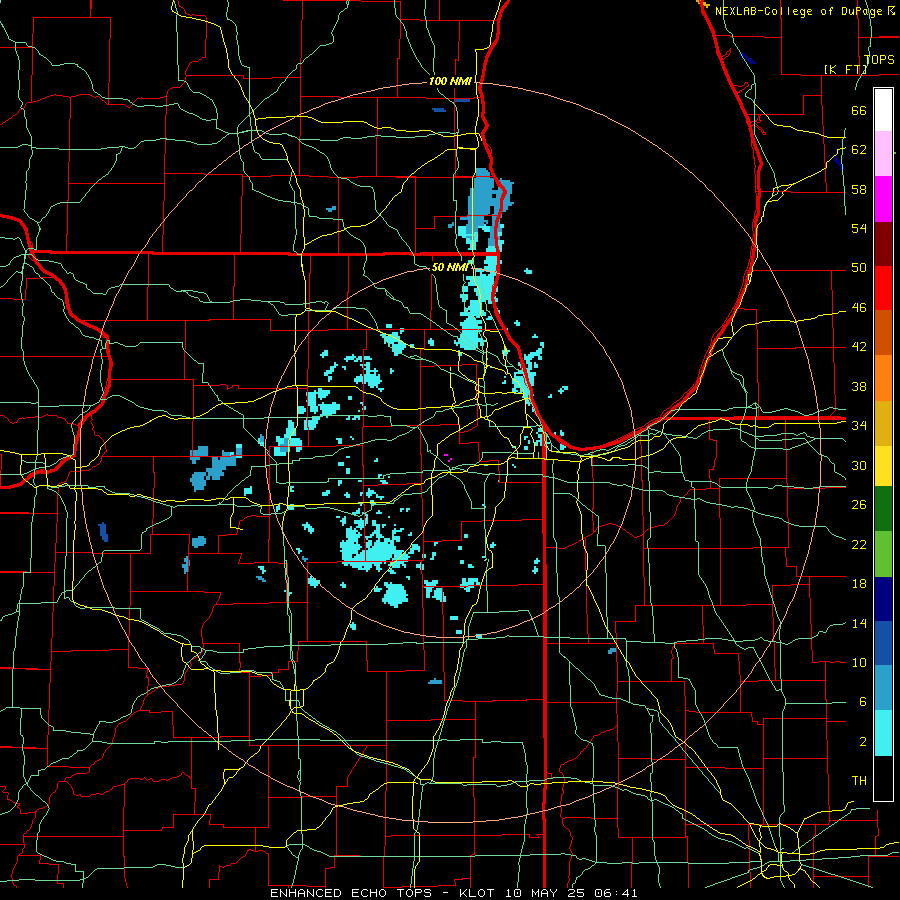Image resolution: width=900 pixels, height=900 pixels.
Task: Click the legend value "14"
Action: (859, 623)
